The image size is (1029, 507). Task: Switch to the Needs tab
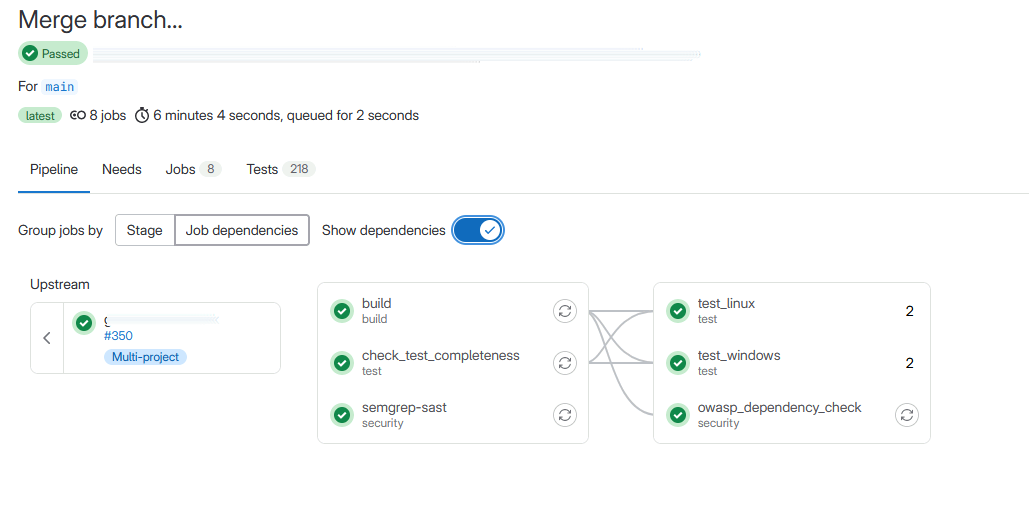[121, 169]
